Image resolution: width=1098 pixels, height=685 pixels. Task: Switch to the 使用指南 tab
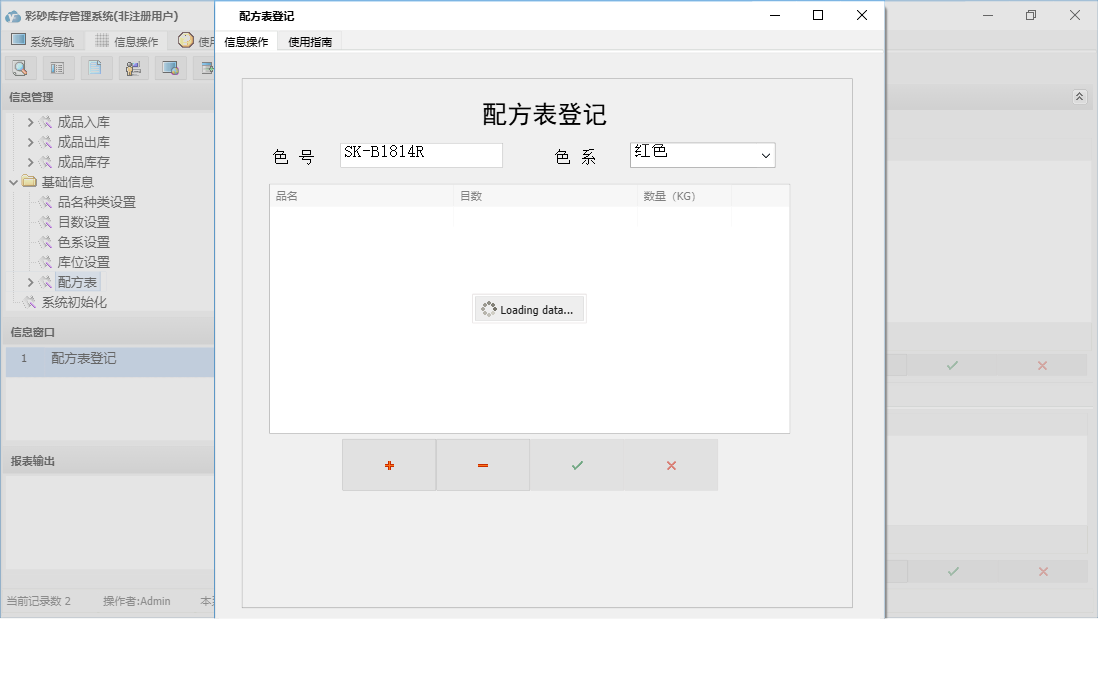pyautogui.click(x=311, y=42)
